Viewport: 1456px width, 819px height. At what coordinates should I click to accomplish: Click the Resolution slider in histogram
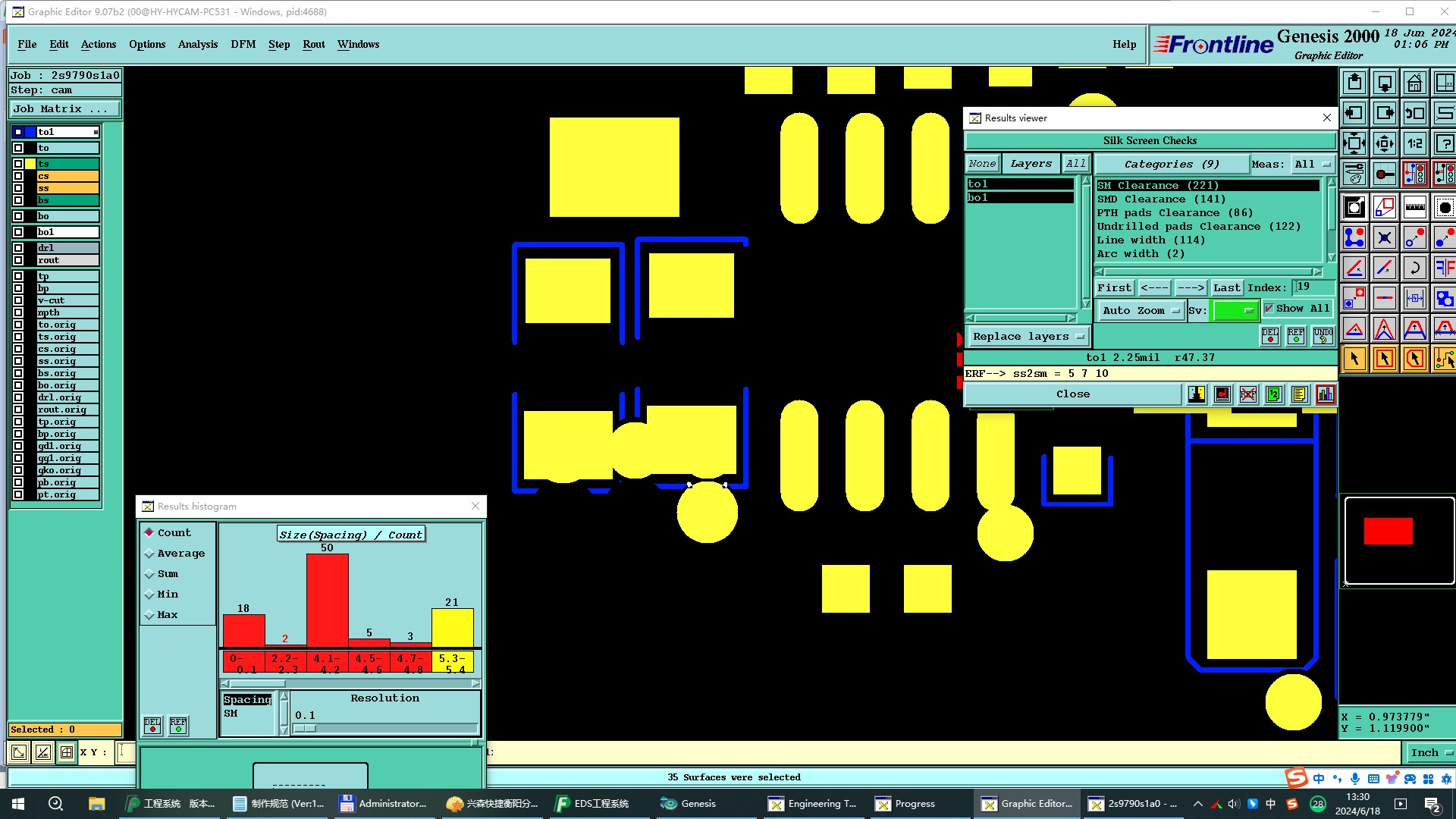[x=385, y=729]
